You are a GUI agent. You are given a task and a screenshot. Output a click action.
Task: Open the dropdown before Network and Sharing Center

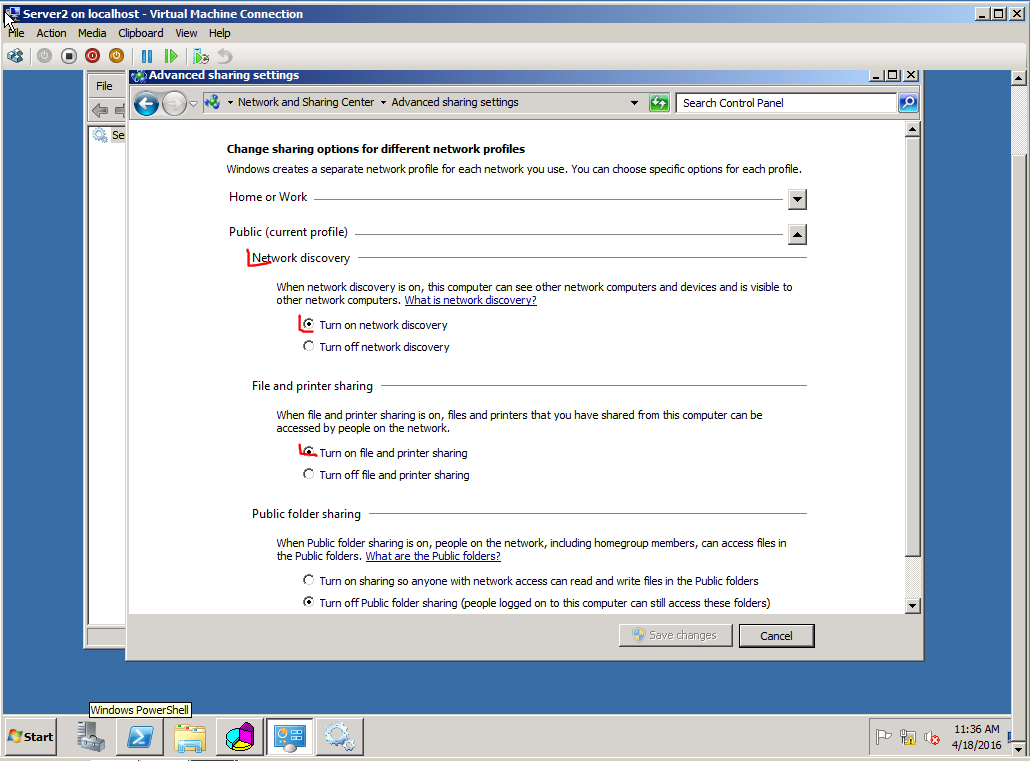(230, 103)
